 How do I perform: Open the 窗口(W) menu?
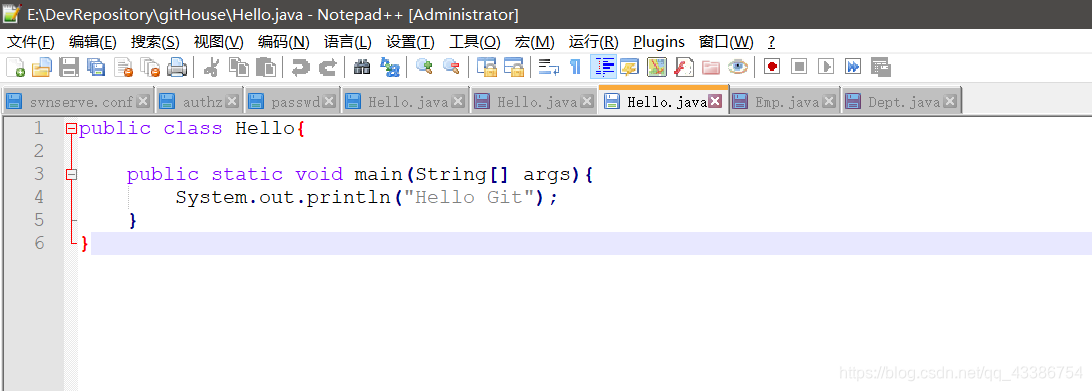726,42
